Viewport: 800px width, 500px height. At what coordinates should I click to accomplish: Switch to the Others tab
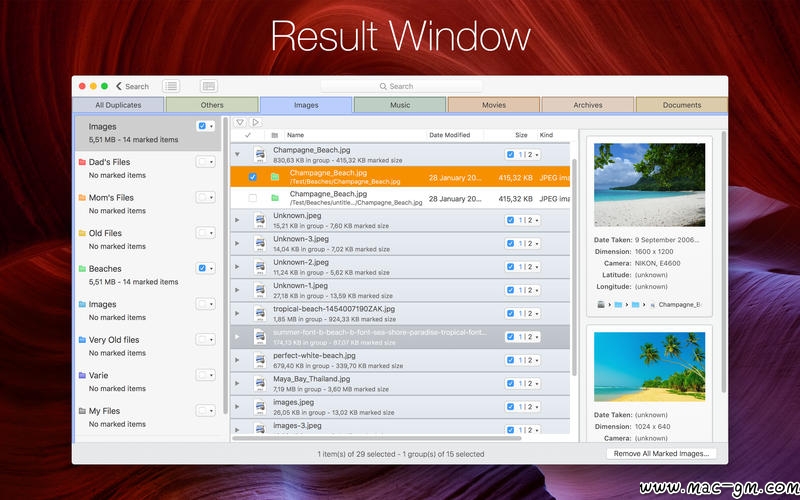coord(212,105)
